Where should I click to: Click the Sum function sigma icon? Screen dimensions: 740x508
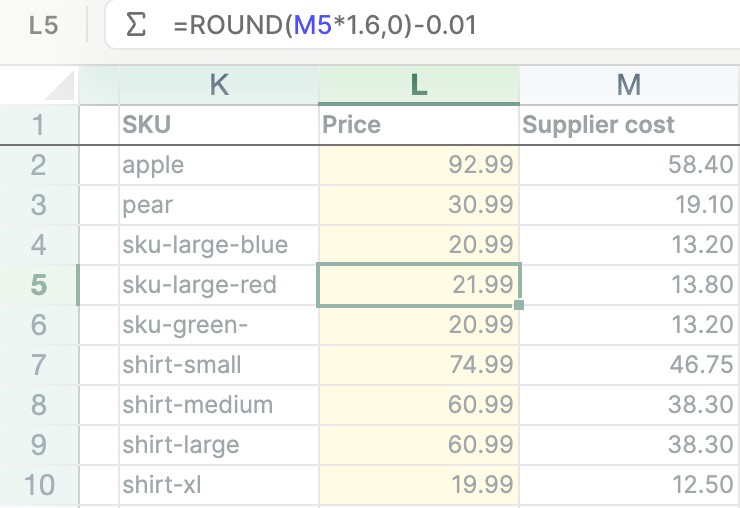tap(135, 25)
